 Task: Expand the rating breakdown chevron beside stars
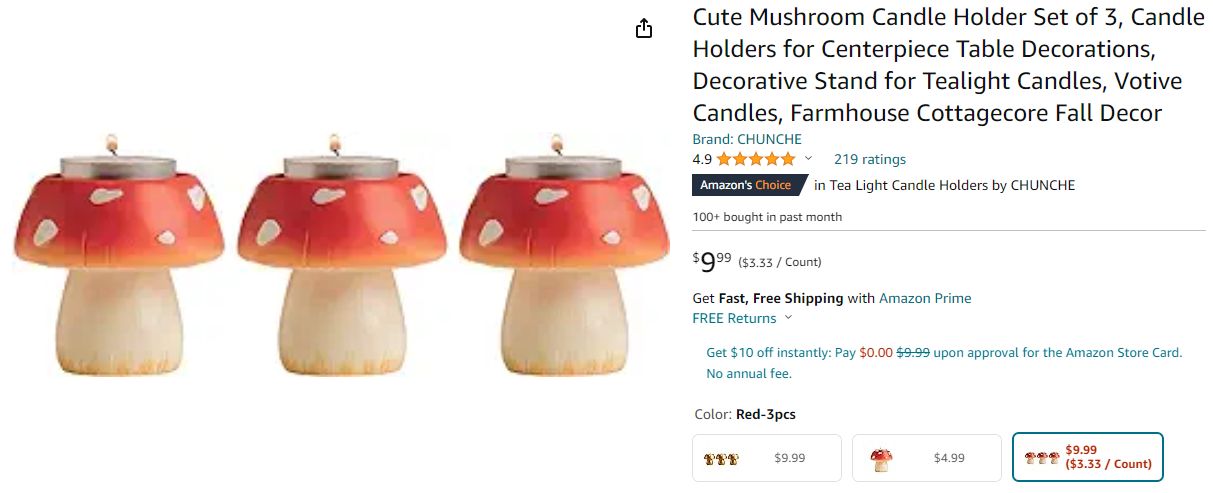809,159
